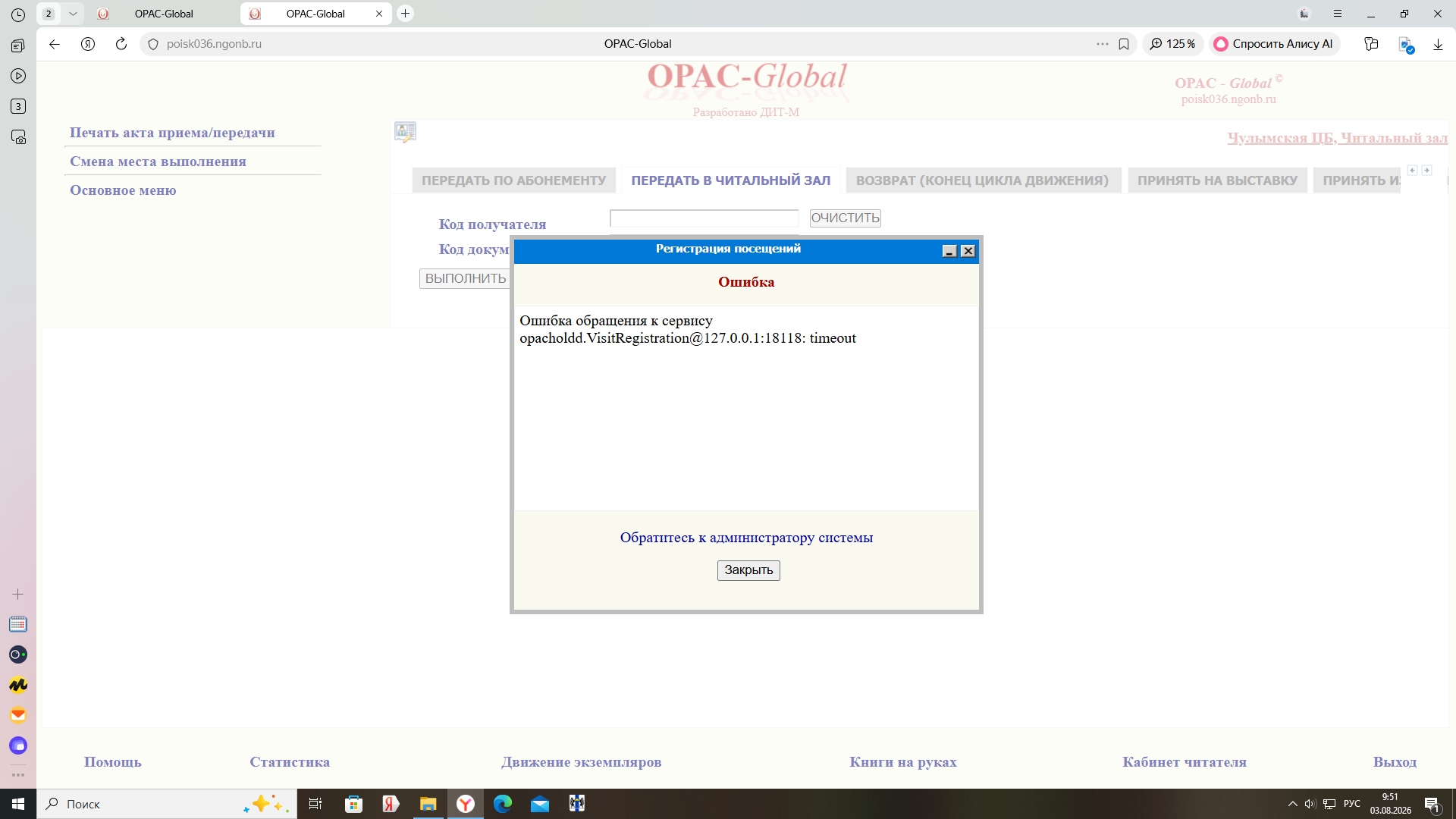Viewport: 1456px width, 819px height.
Task: Show hidden system tray icons
Action: 1293,804
